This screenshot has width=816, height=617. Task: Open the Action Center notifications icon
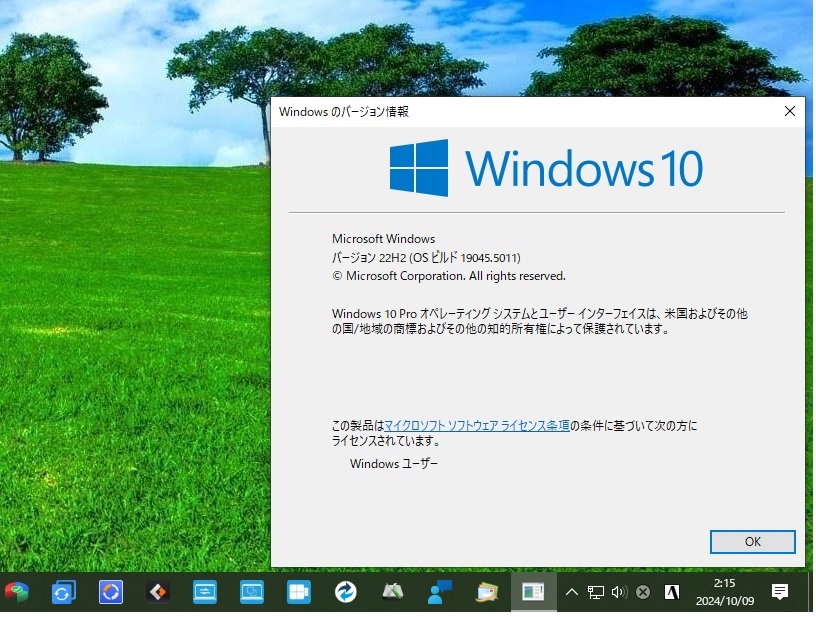[780, 592]
